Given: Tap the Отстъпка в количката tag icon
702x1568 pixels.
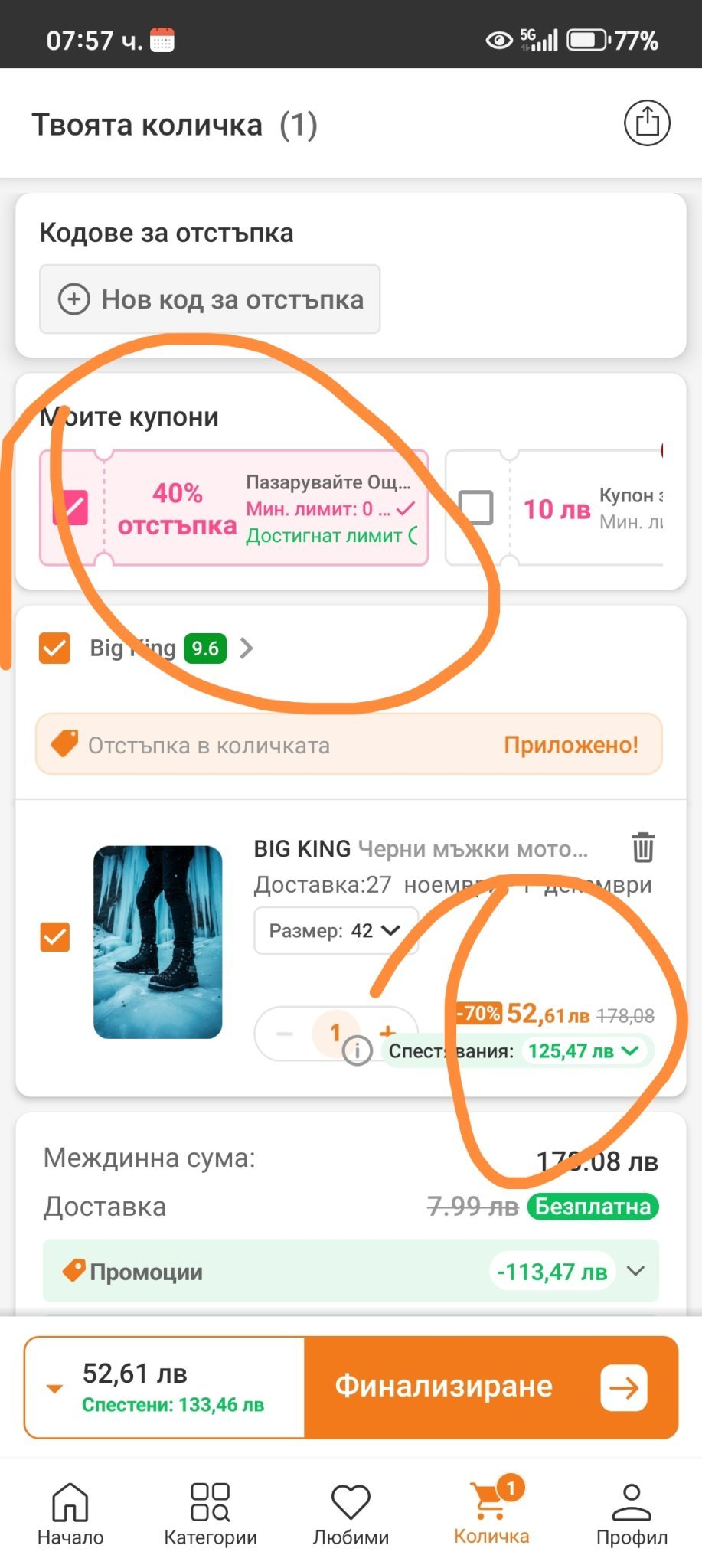Looking at the screenshot, I should [65, 743].
